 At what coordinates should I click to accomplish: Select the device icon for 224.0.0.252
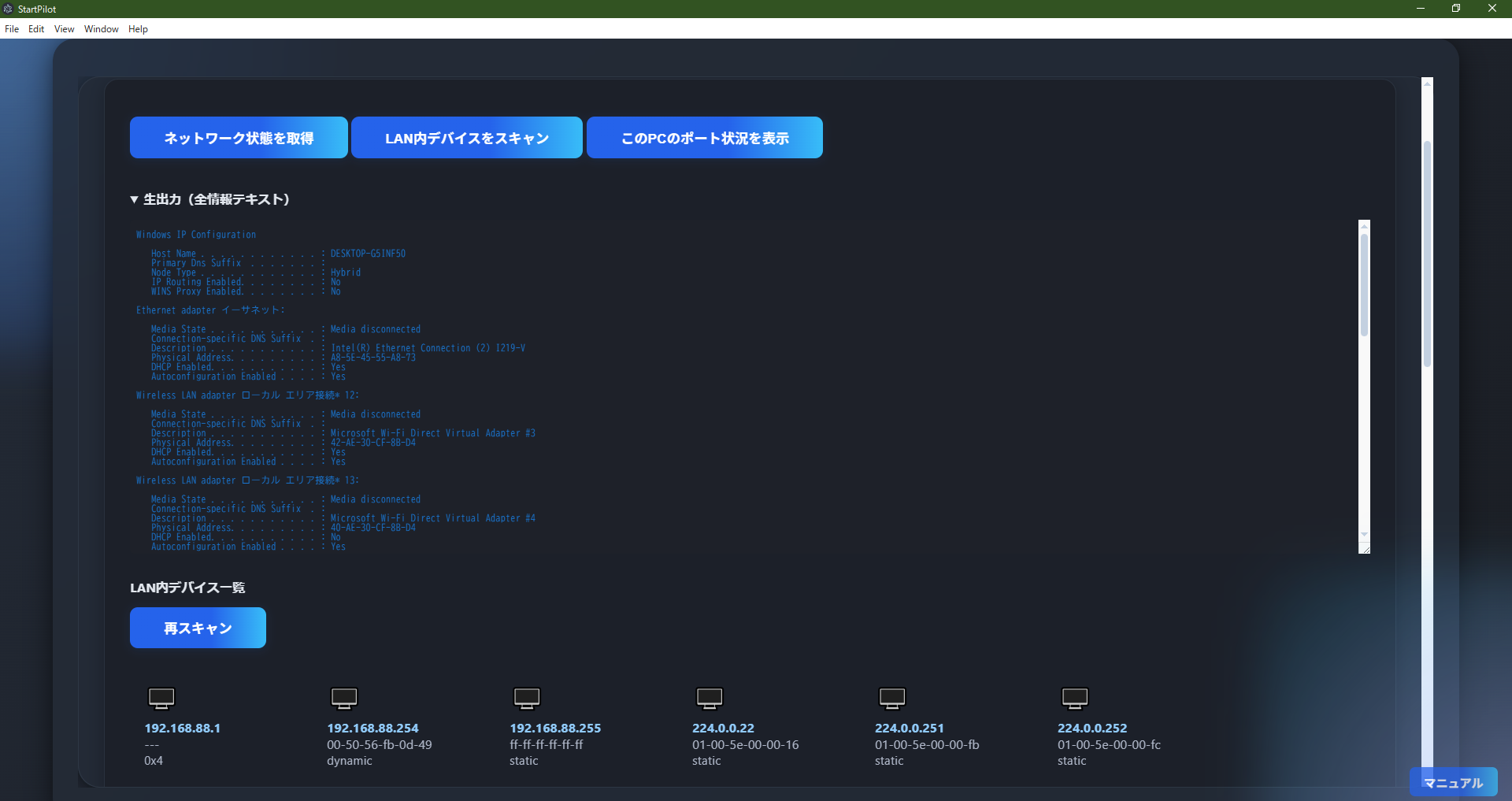[x=1075, y=698]
